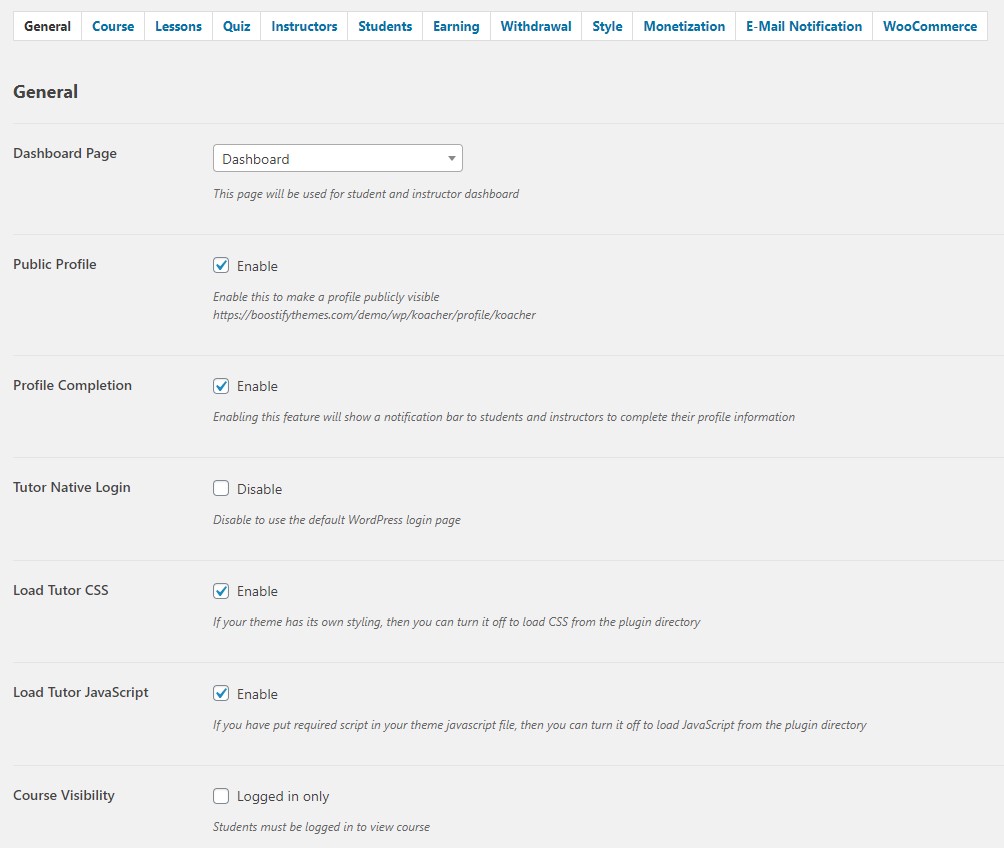1004x848 pixels.
Task: Open the Withdrawal tab
Action: [536, 26]
